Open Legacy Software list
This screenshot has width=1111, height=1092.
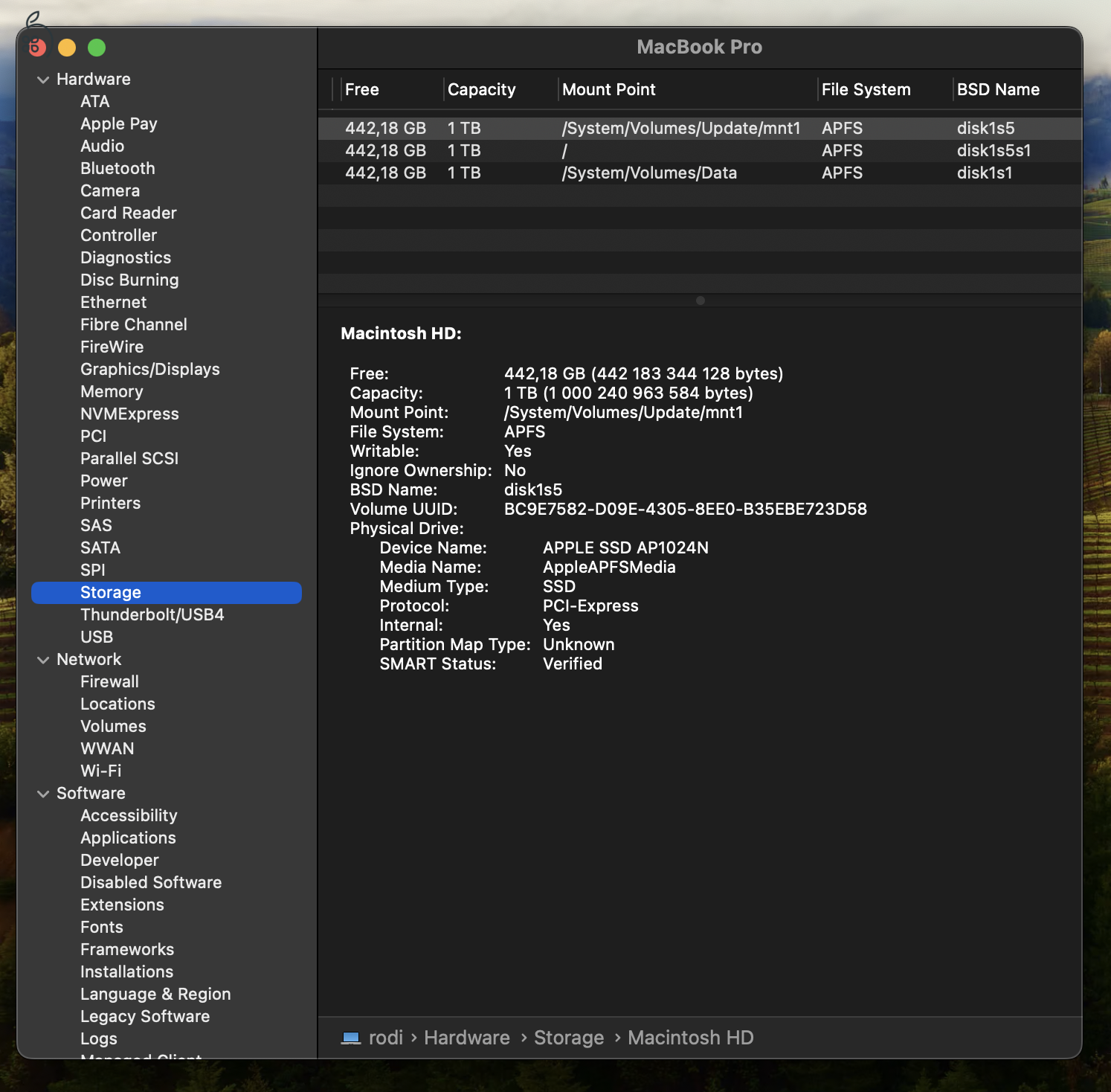tap(145, 1016)
